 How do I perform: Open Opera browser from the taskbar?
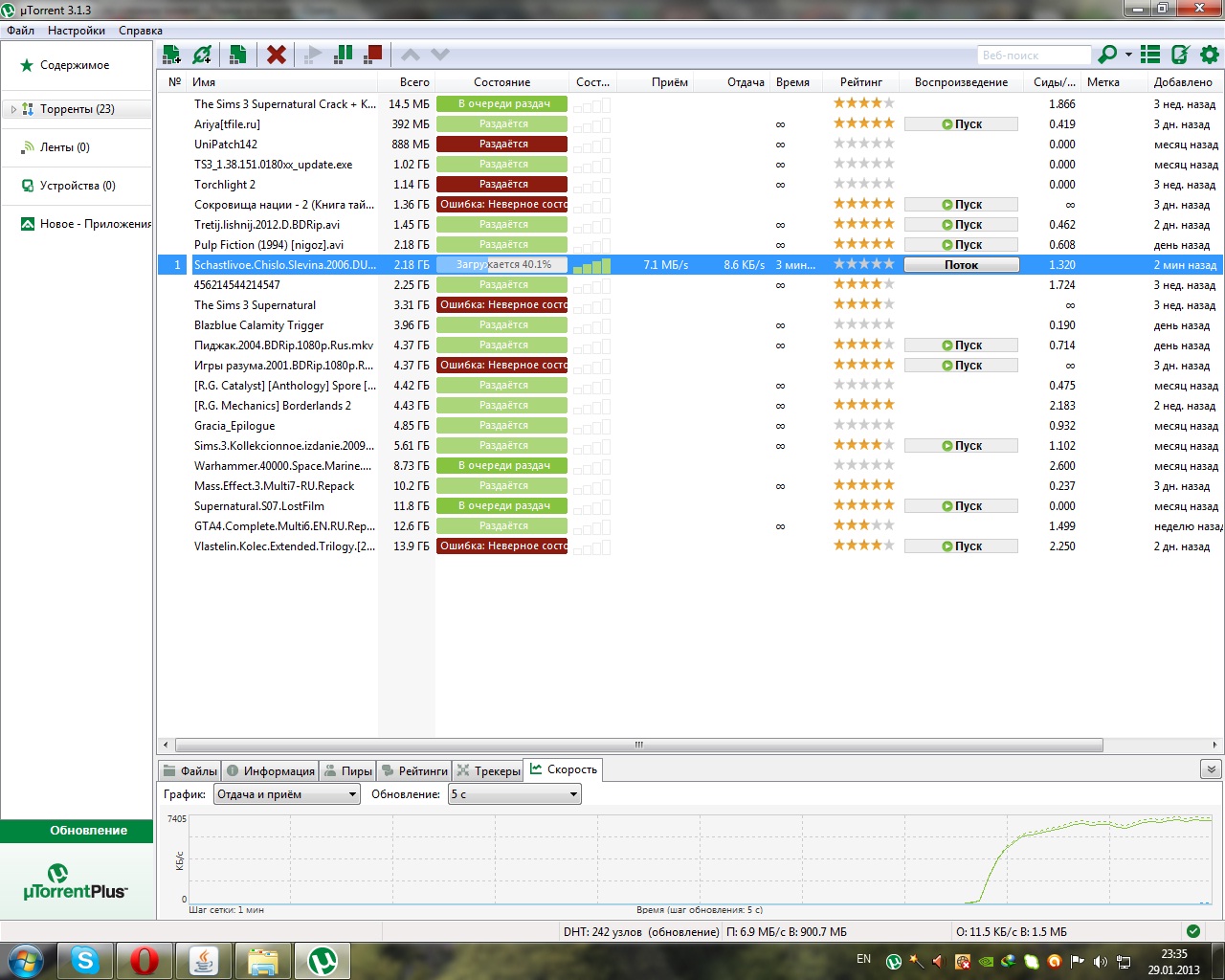(x=144, y=960)
